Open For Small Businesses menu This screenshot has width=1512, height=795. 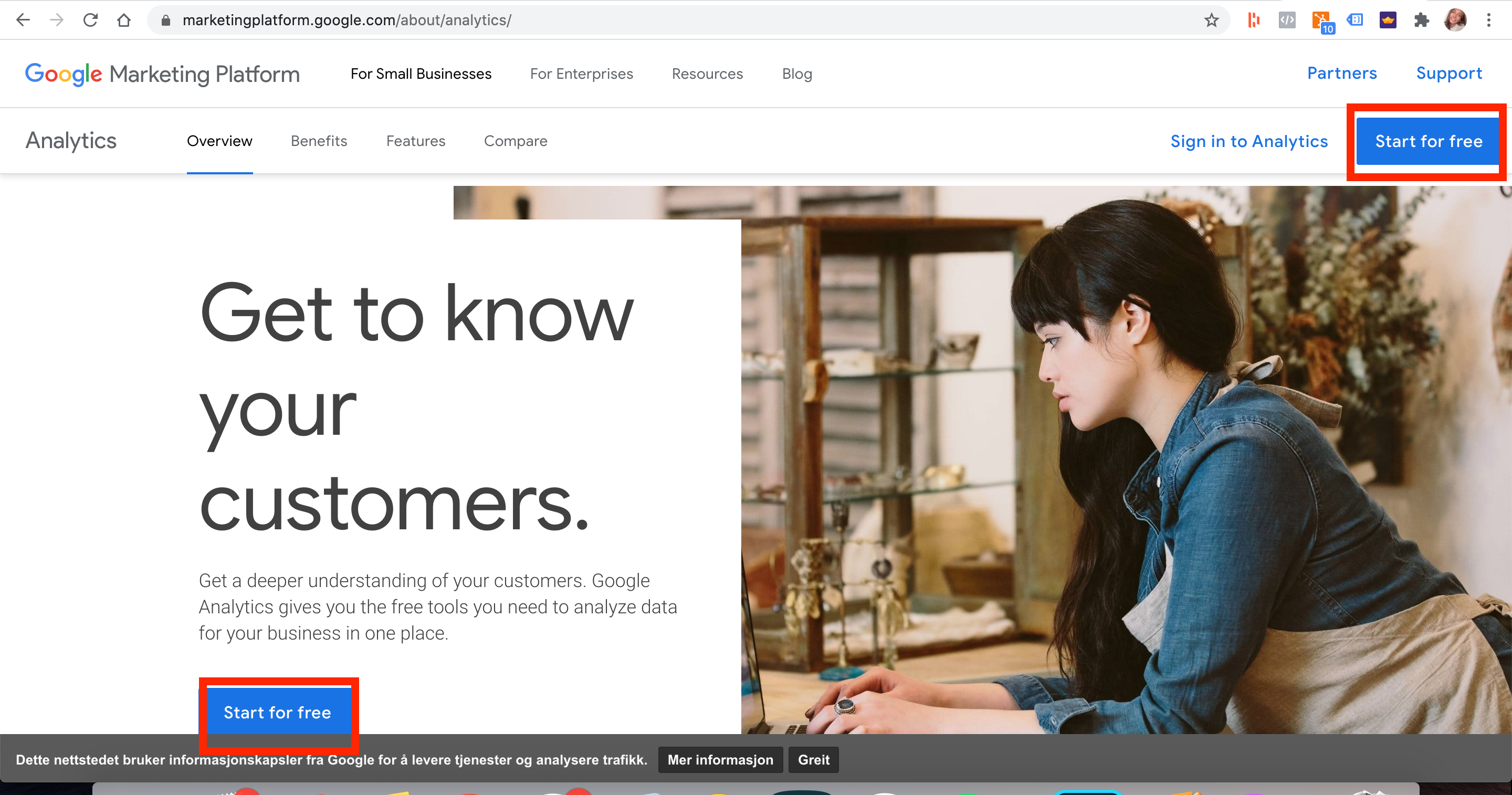[x=421, y=74]
